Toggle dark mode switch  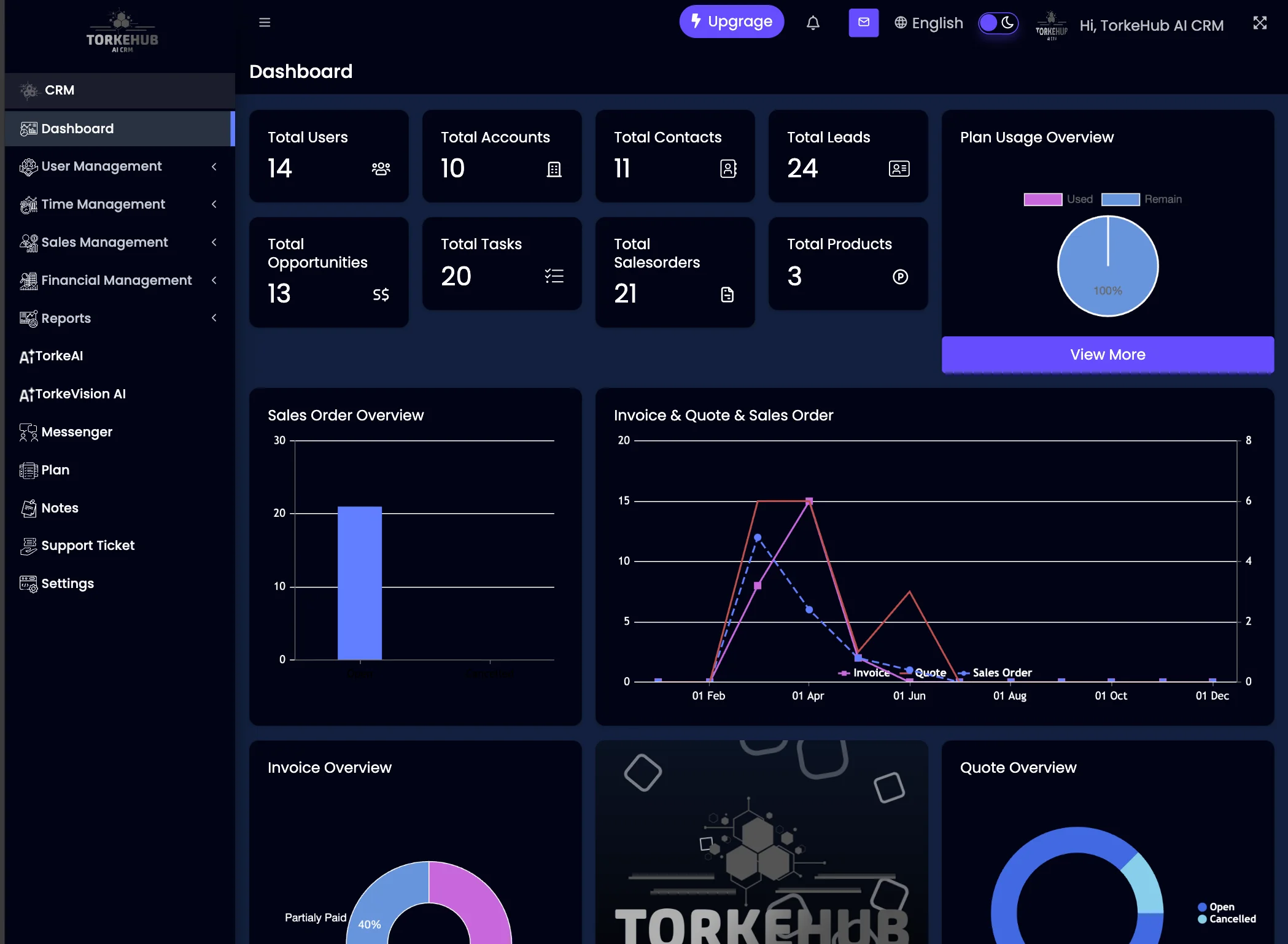point(998,23)
